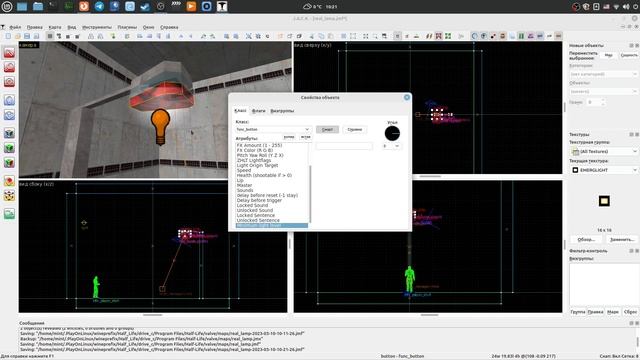Open file manager folder icon in taskbar
640x360 pixels.
pyautogui.click(x=38, y=6)
